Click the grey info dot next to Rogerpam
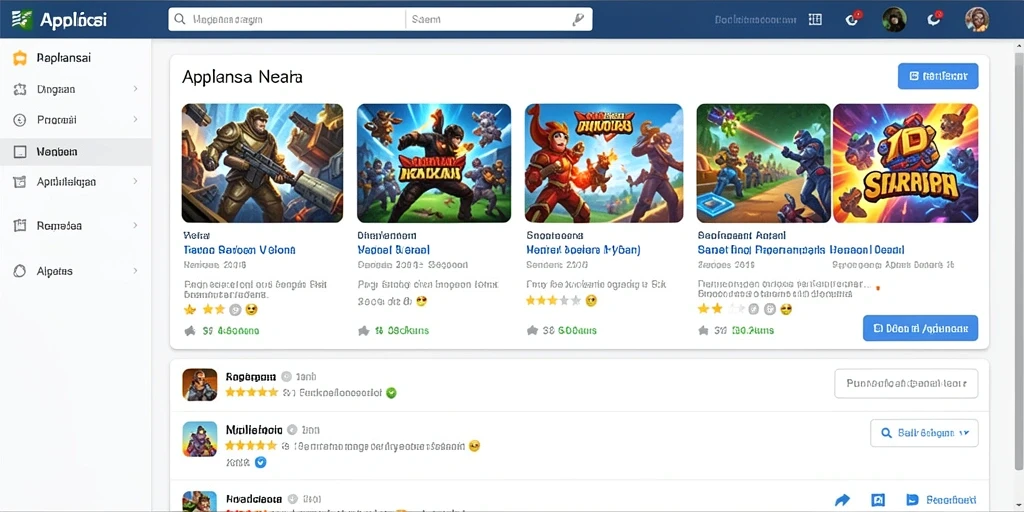Screen dimensions: 1024x512 [x=286, y=377]
